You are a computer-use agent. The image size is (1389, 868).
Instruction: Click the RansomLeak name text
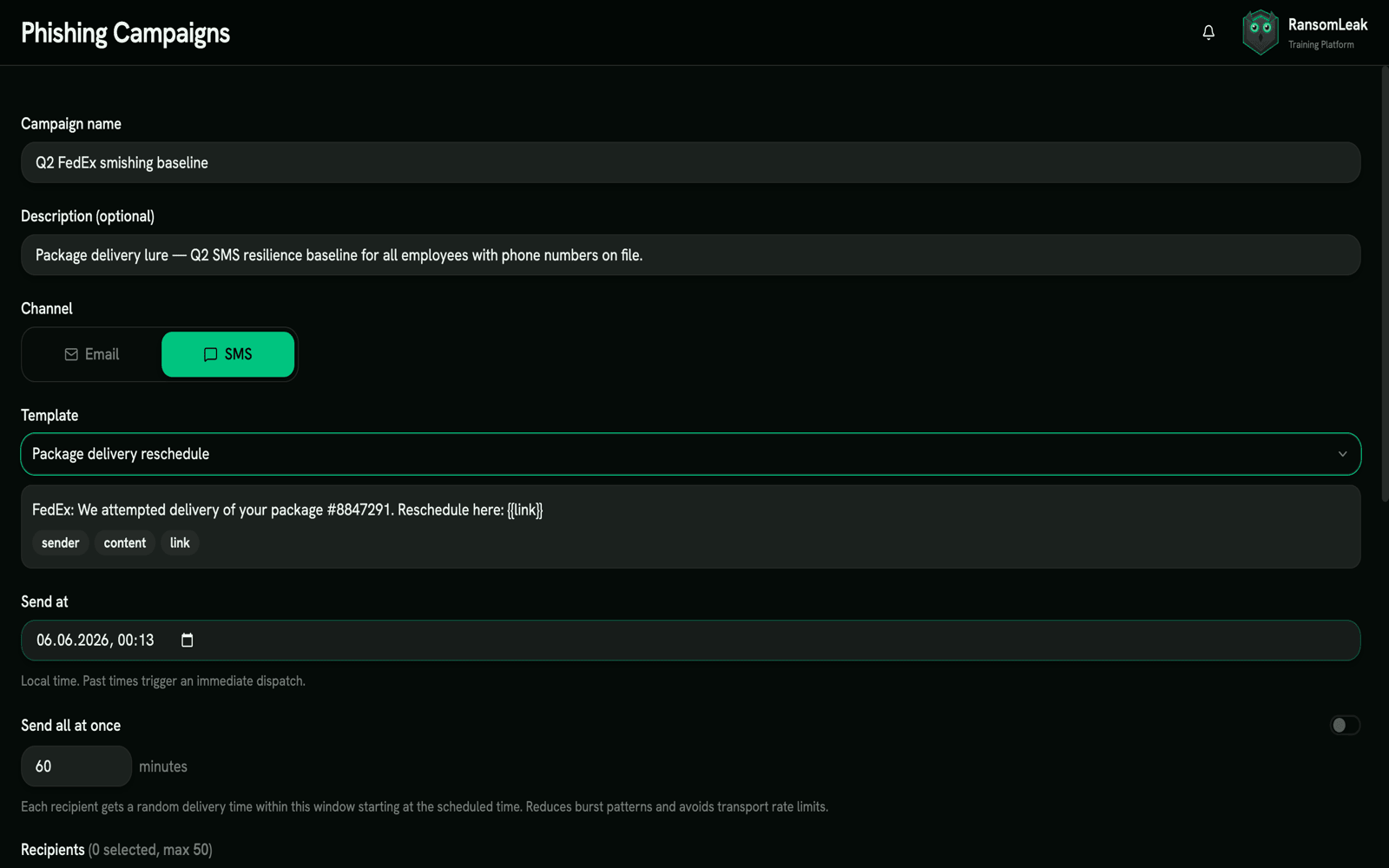pyautogui.click(x=1327, y=24)
